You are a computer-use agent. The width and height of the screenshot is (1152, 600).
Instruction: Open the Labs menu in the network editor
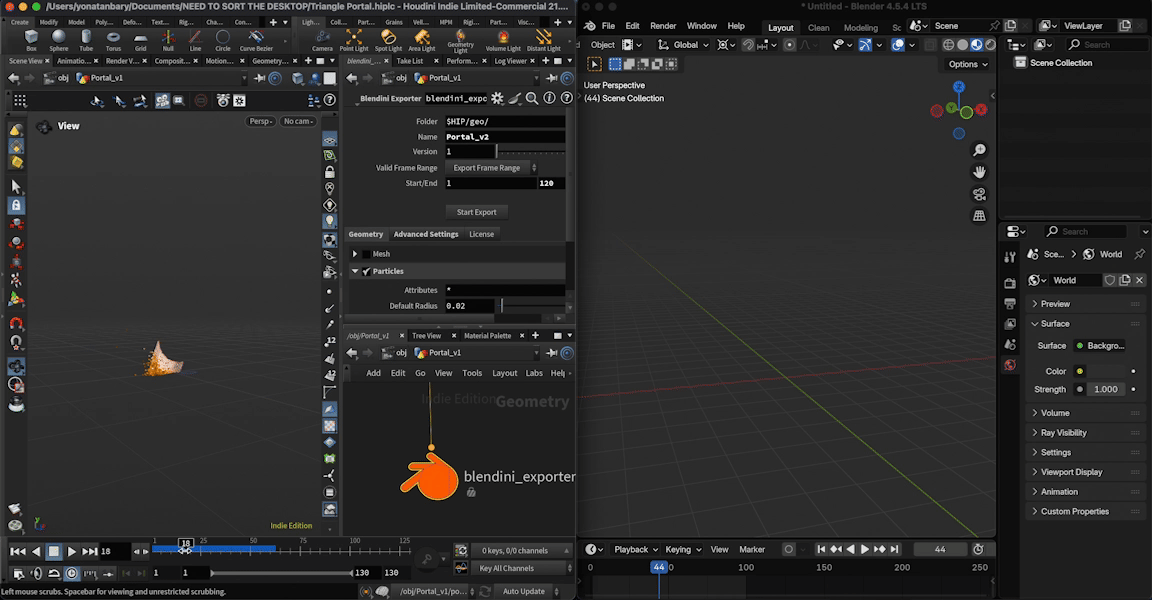pos(534,373)
